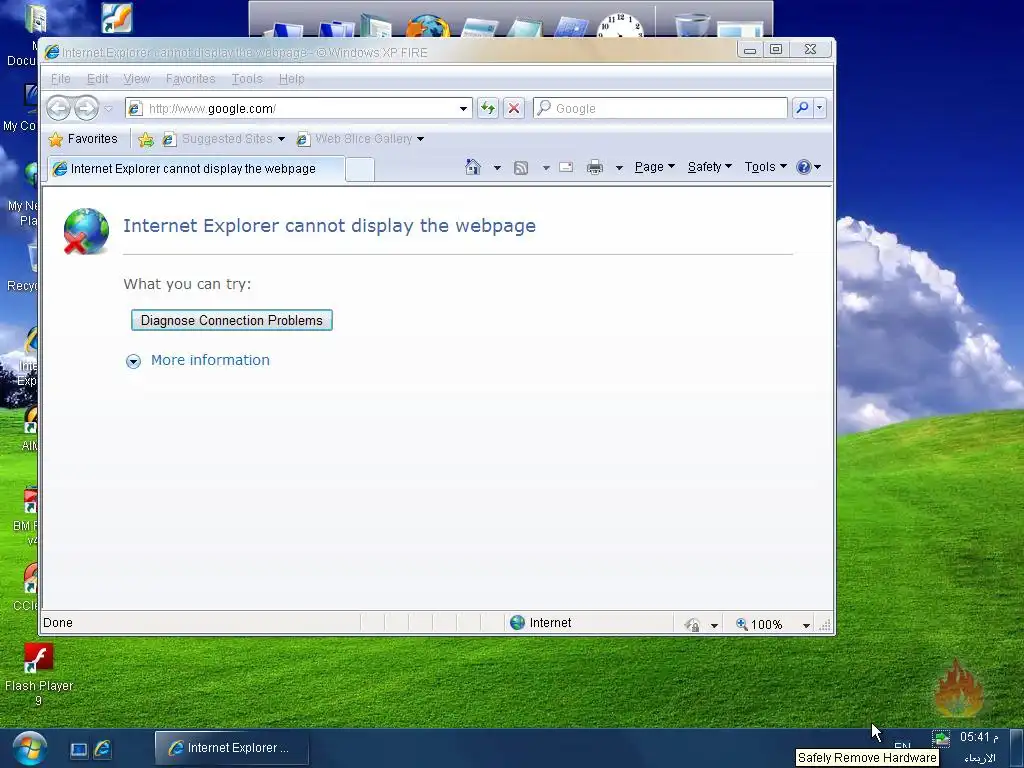Open the recent pages dropdown beside Forward

[108, 108]
